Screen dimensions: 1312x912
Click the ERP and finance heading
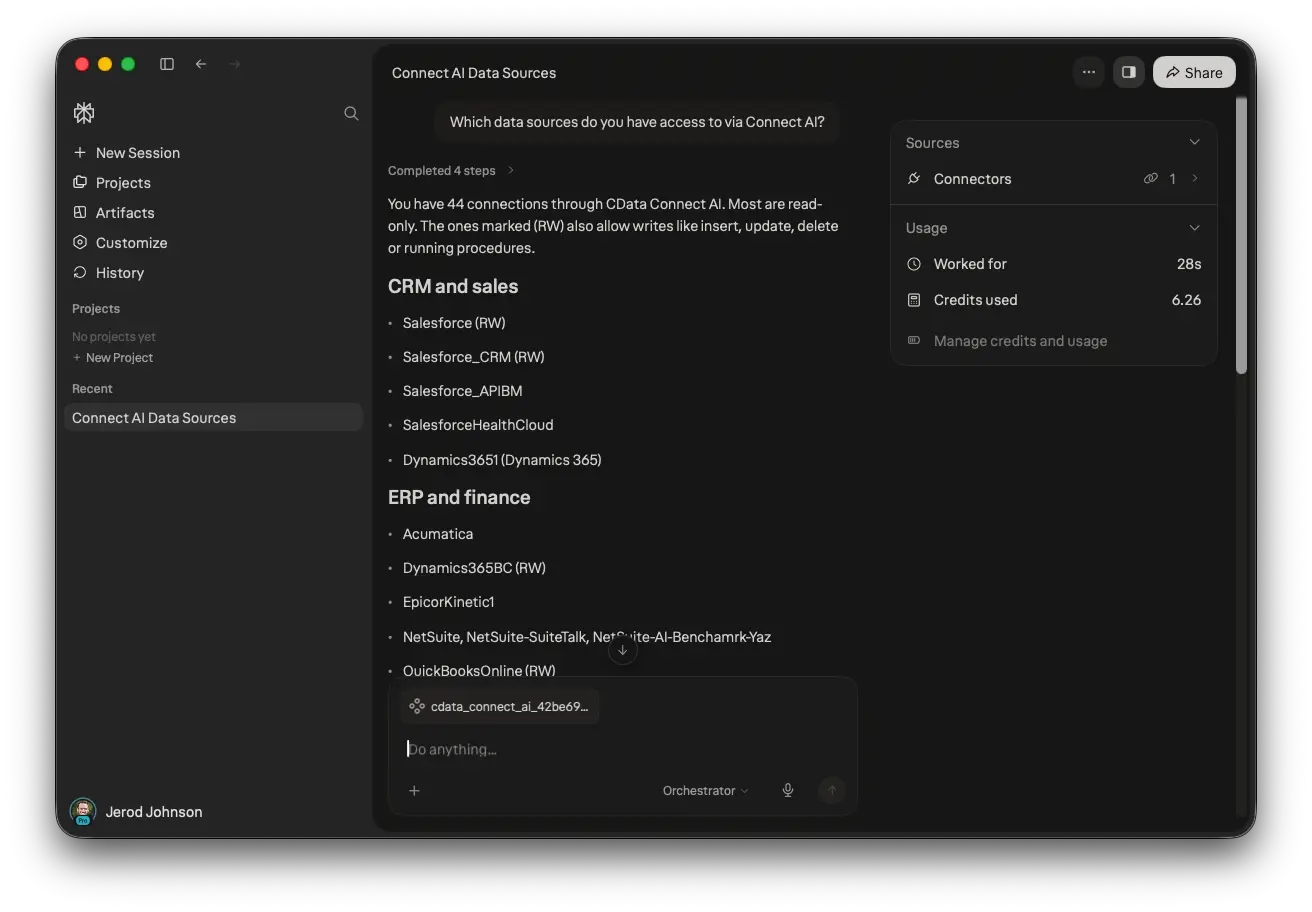point(459,497)
